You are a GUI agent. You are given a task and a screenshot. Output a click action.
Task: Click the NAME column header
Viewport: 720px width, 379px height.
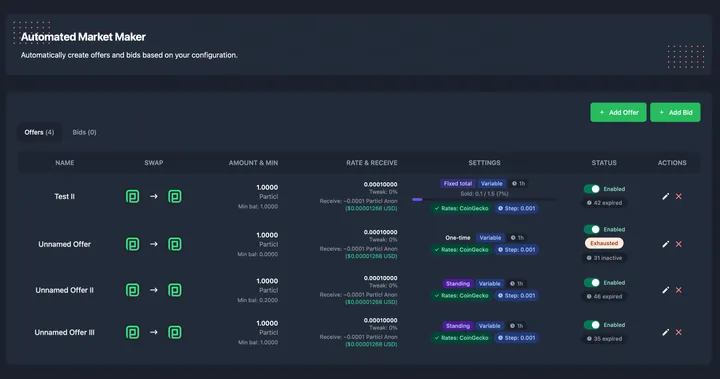tap(65, 163)
